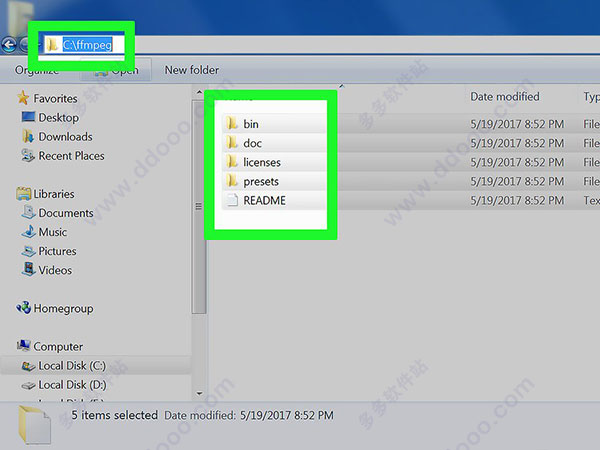The width and height of the screenshot is (600, 450).
Task: Click the sidebar scrollbar down arrow
Action: click(199, 393)
